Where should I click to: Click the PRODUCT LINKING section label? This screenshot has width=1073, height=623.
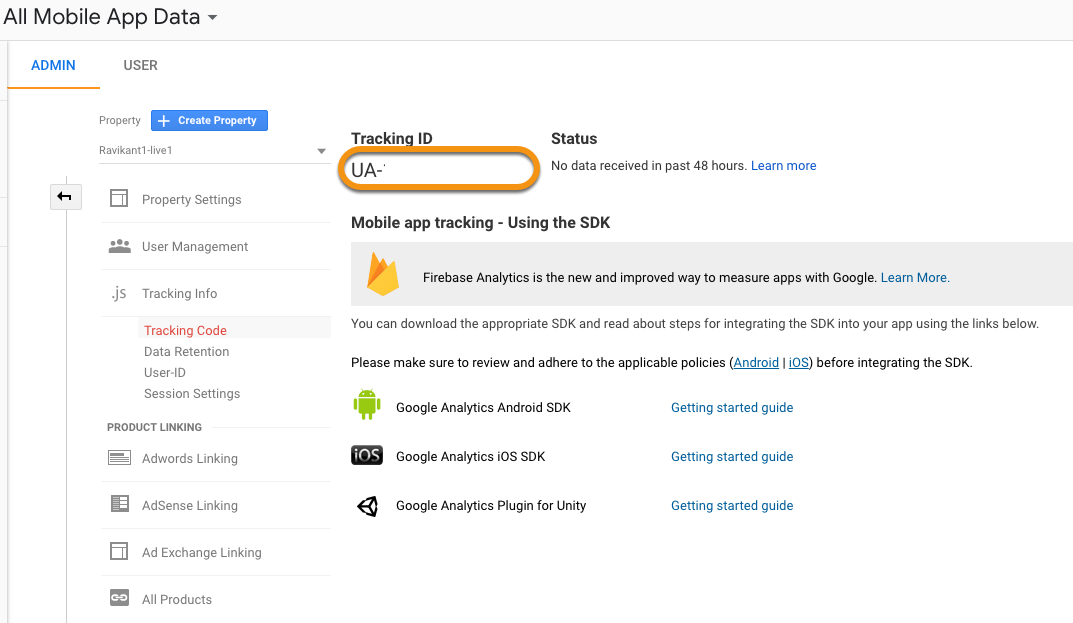tap(155, 427)
